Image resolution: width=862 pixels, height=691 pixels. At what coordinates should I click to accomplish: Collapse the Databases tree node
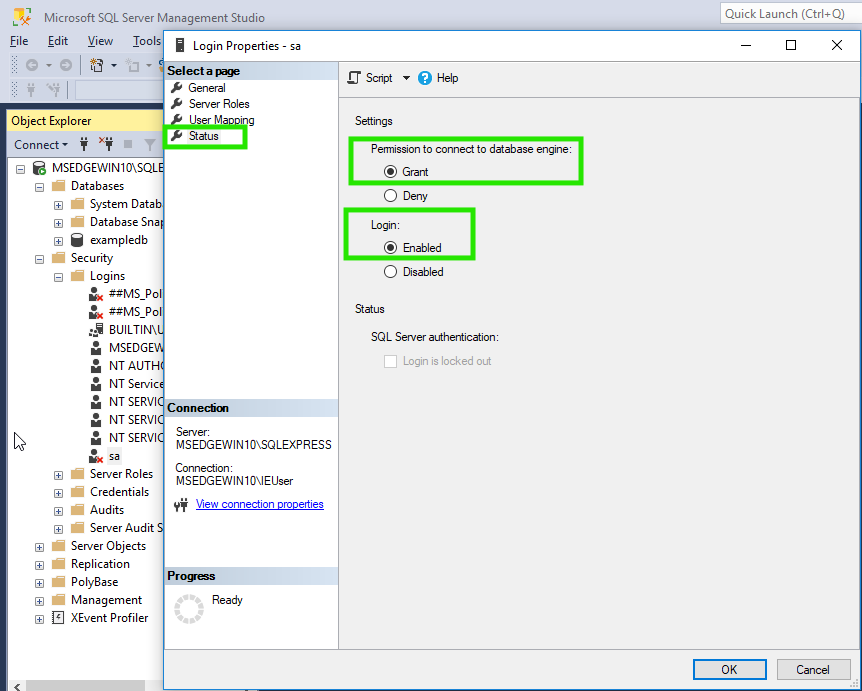click(38, 185)
